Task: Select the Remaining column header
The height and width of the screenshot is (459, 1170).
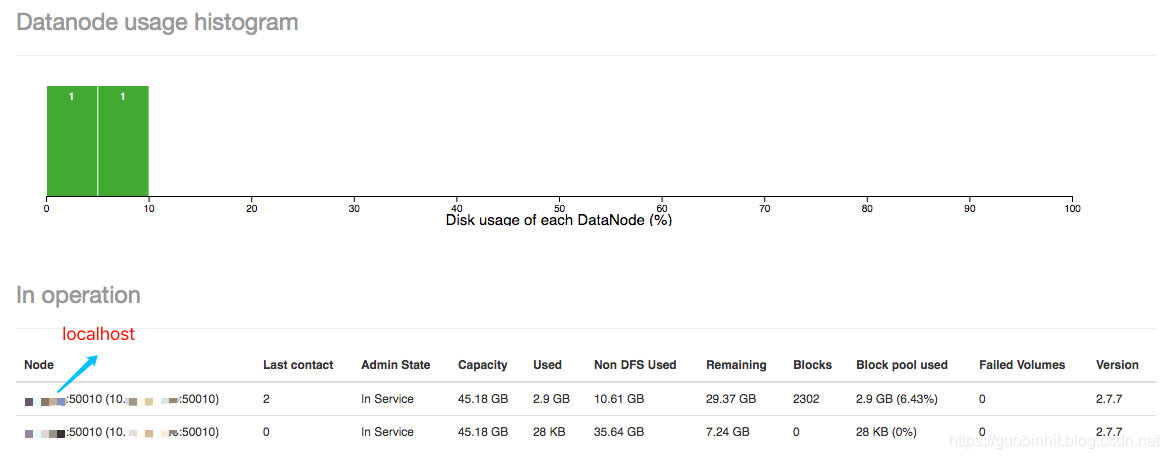Action: (736, 365)
